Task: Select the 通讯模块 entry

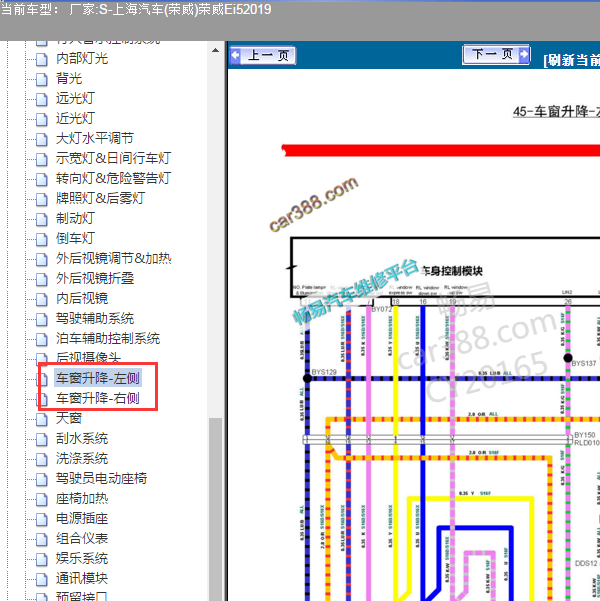Action: (82, 578)
